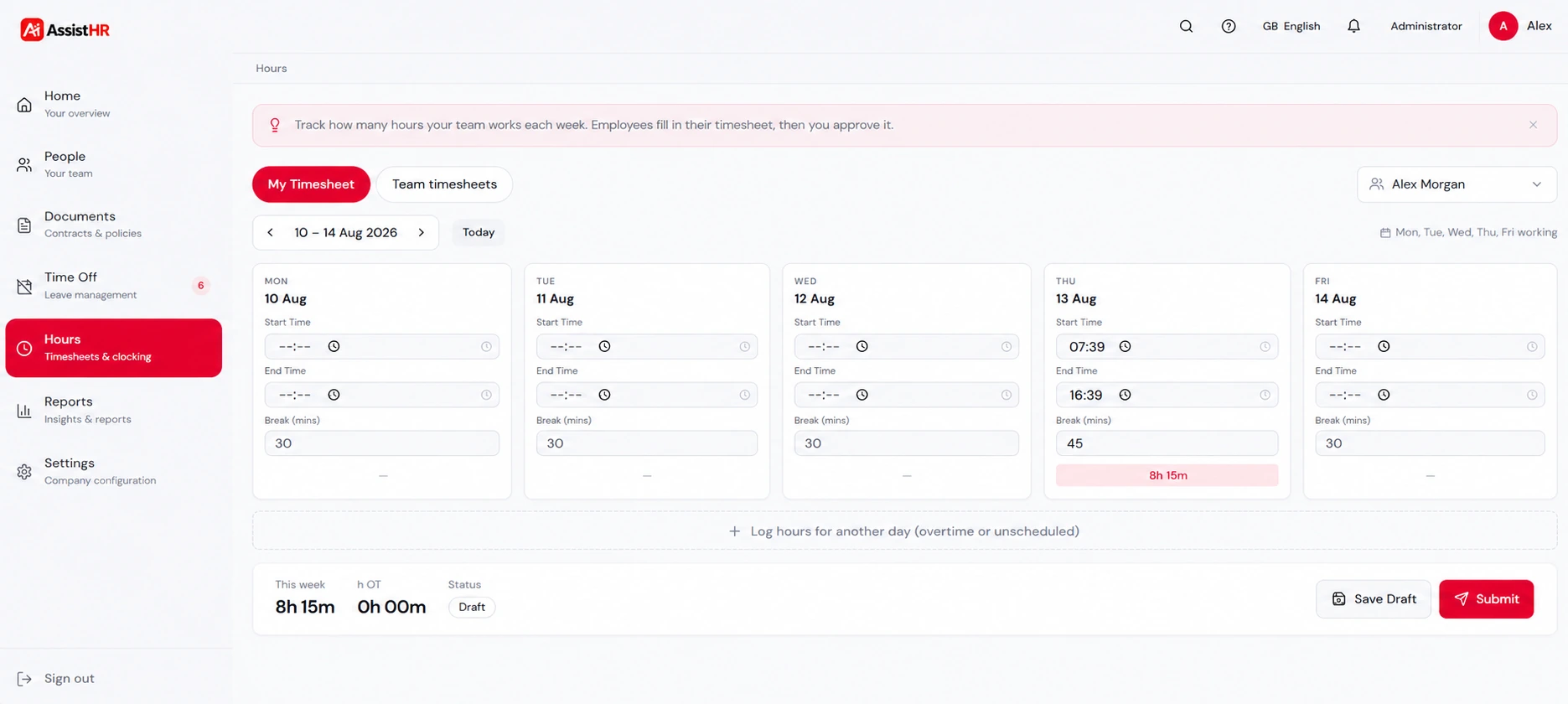Open the Thursday End Time clock picker
Viewport: 1568px width, 704px height.
click(1125, 395)
